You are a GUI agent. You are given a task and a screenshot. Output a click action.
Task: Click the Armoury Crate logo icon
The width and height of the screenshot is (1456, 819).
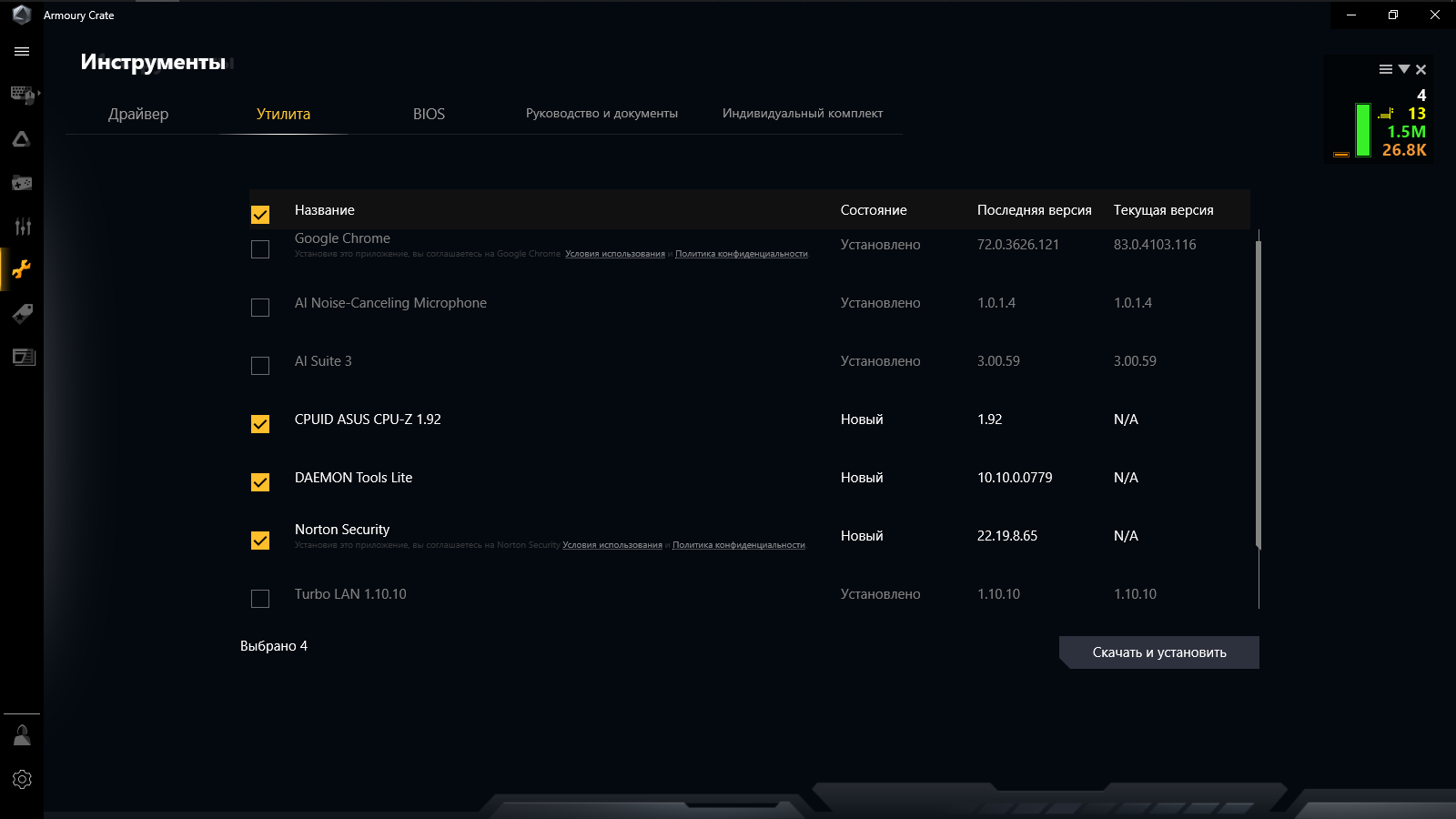click(22, 15)
